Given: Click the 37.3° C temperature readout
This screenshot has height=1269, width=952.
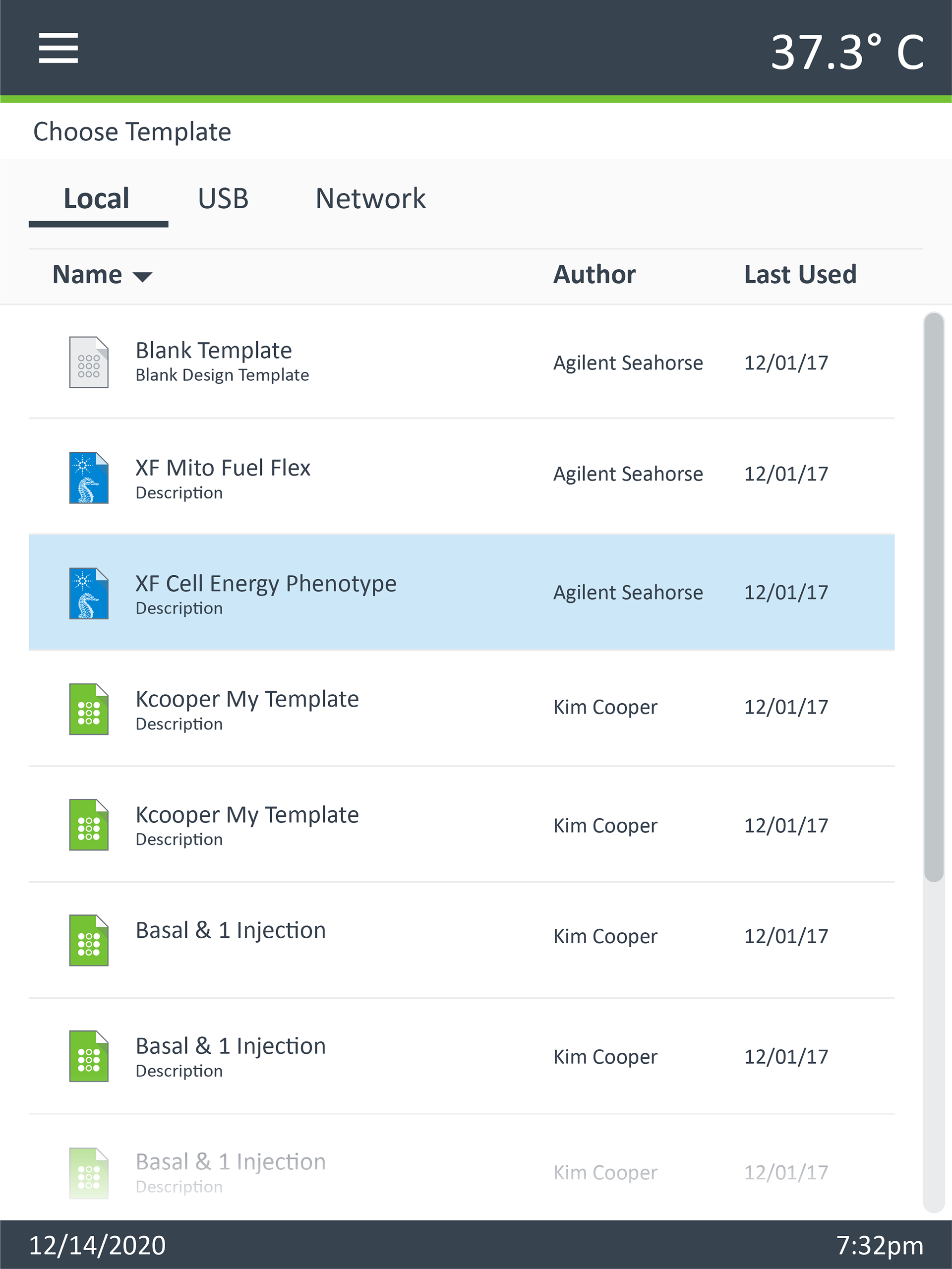Looking at the screenshot, I should [x=847, y=52].
